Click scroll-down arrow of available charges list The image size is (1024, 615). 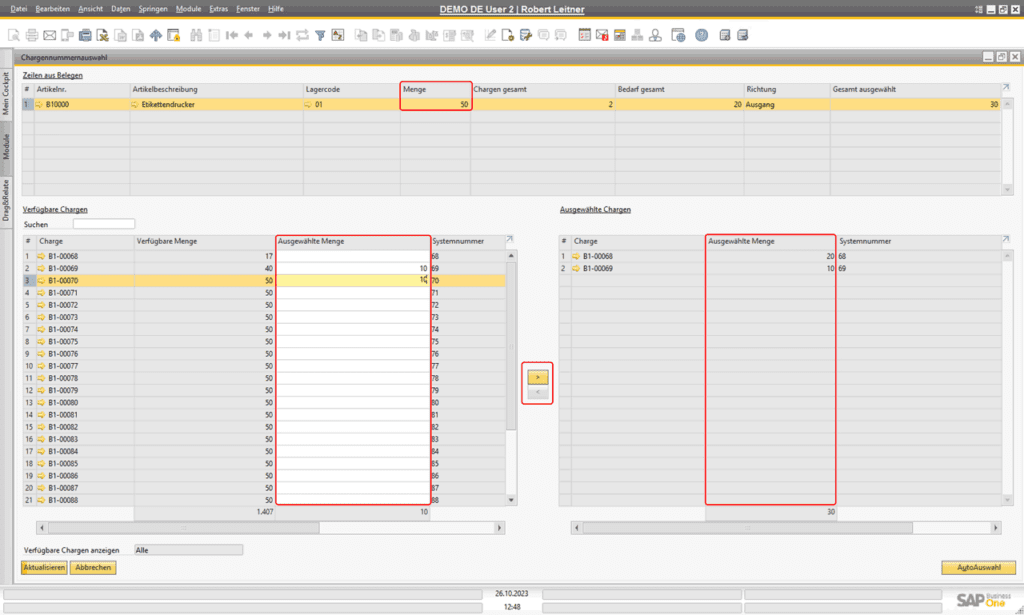(511, 500)
